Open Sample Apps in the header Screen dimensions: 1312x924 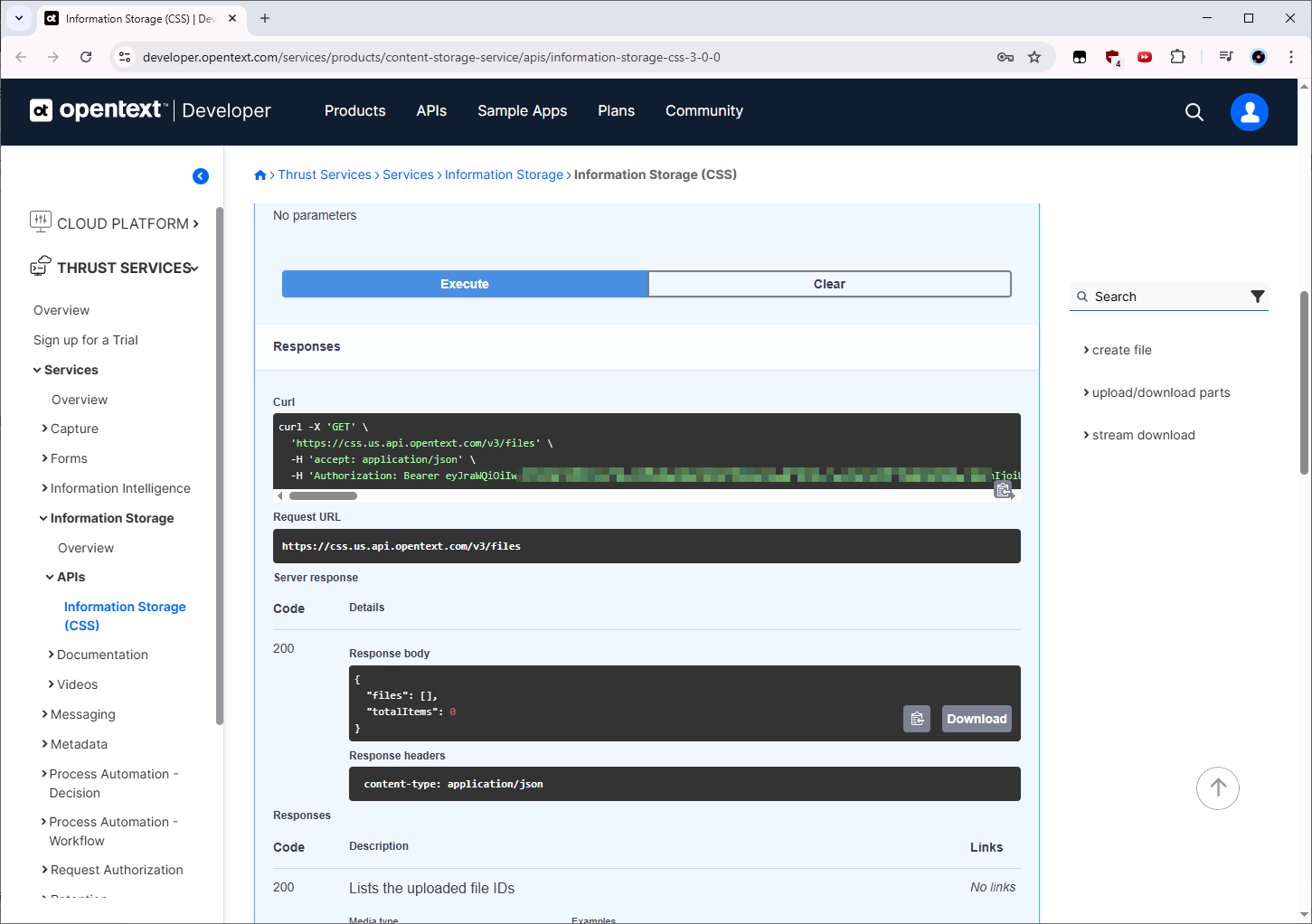(x=523, y=110)
